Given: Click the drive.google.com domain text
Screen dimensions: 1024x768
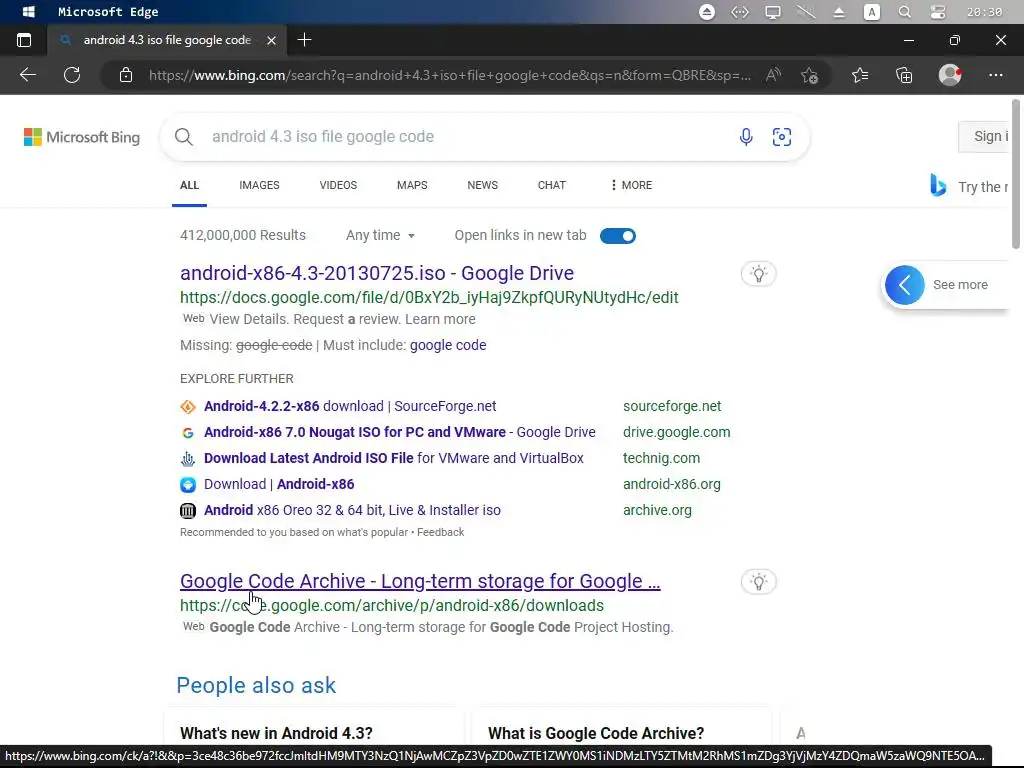Looking at the screenshot, I should (x=677, y=432).
